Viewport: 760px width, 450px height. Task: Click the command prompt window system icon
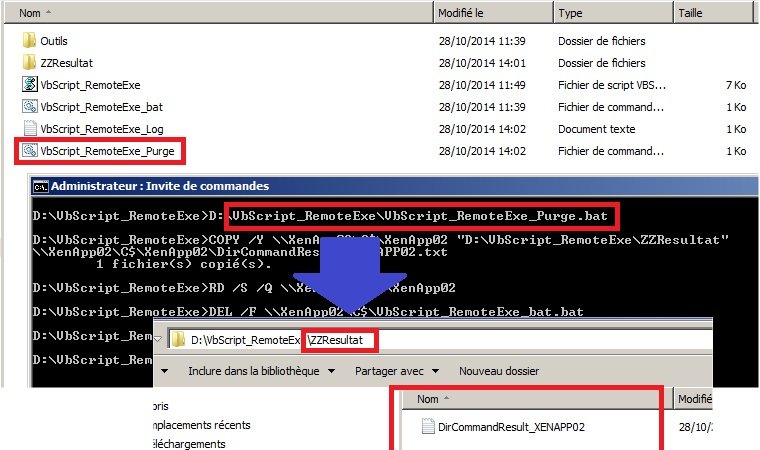pos(41,186)
